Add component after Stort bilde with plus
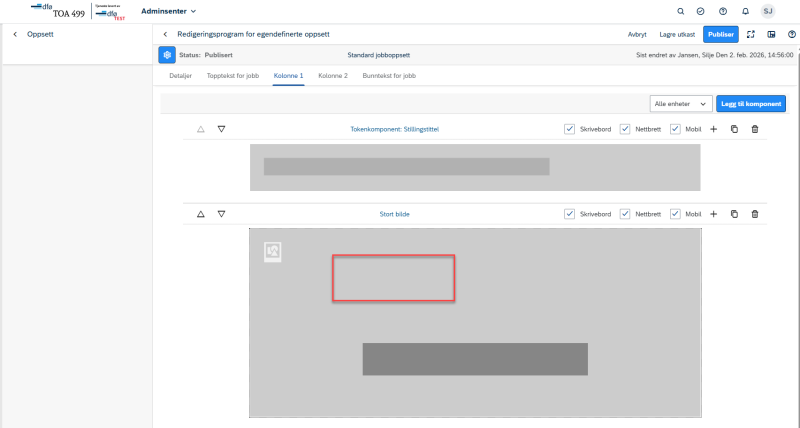The width and height of the screenshot is (800, 428). tap(714, 214)
